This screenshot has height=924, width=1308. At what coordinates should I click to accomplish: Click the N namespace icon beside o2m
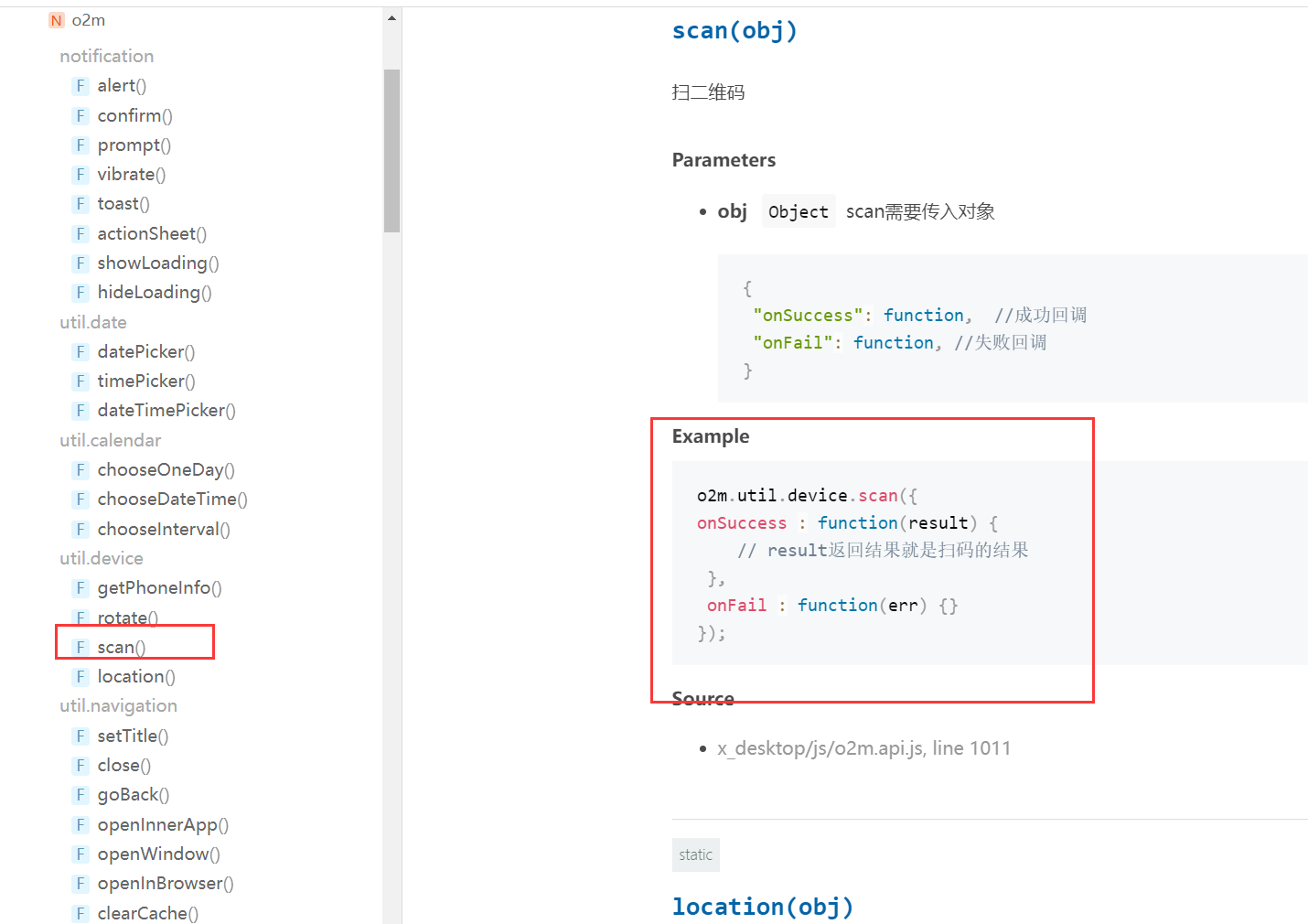coord(57,20)
